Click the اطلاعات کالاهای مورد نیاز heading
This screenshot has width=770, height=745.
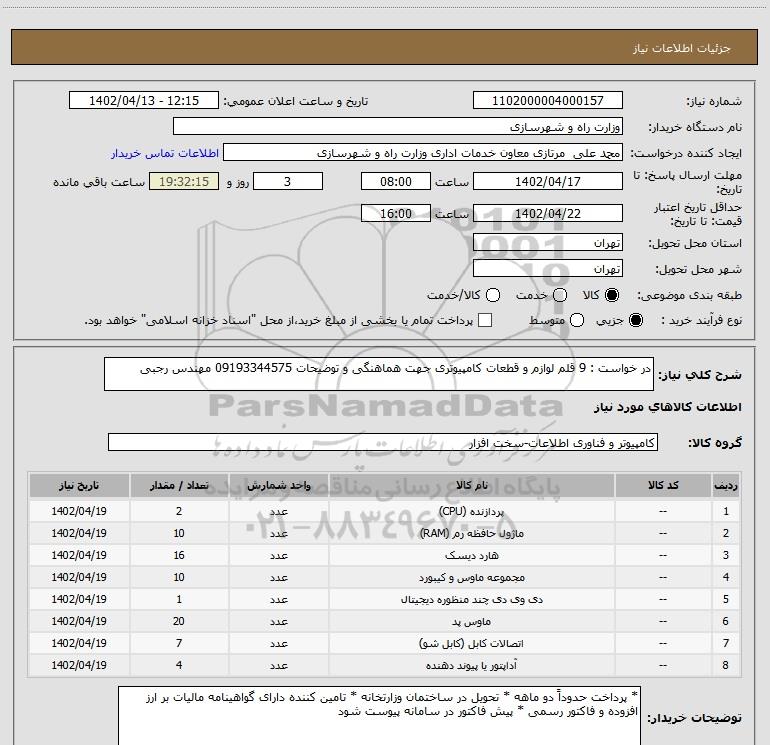(x=667, y=407)
